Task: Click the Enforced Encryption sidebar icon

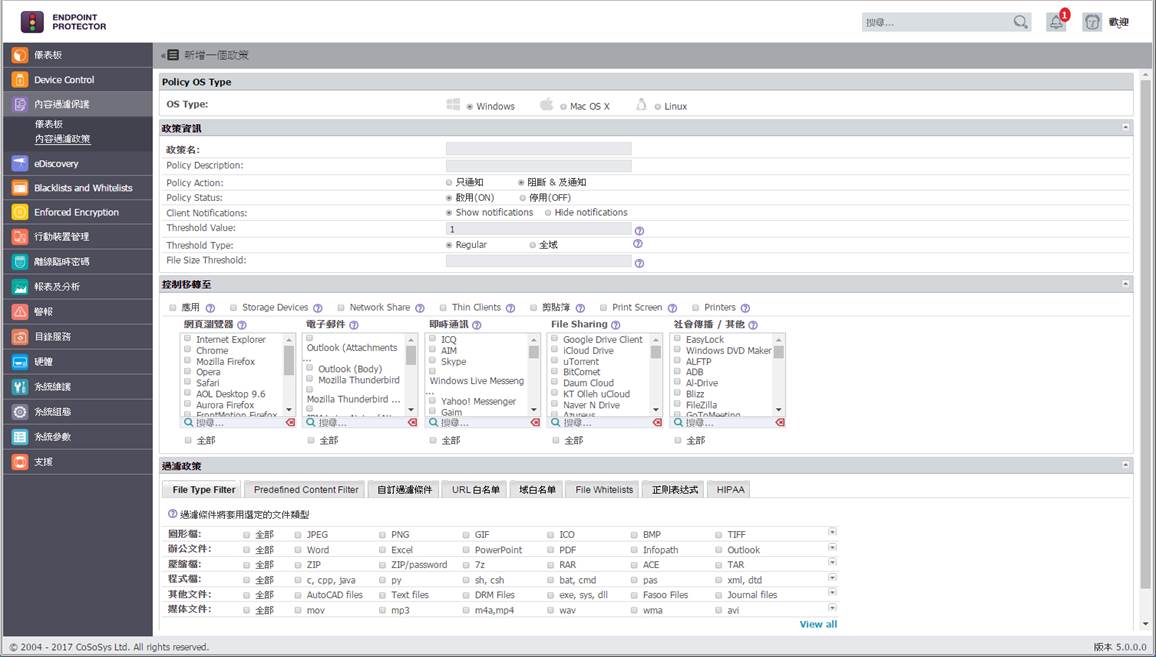Action: 20,212
